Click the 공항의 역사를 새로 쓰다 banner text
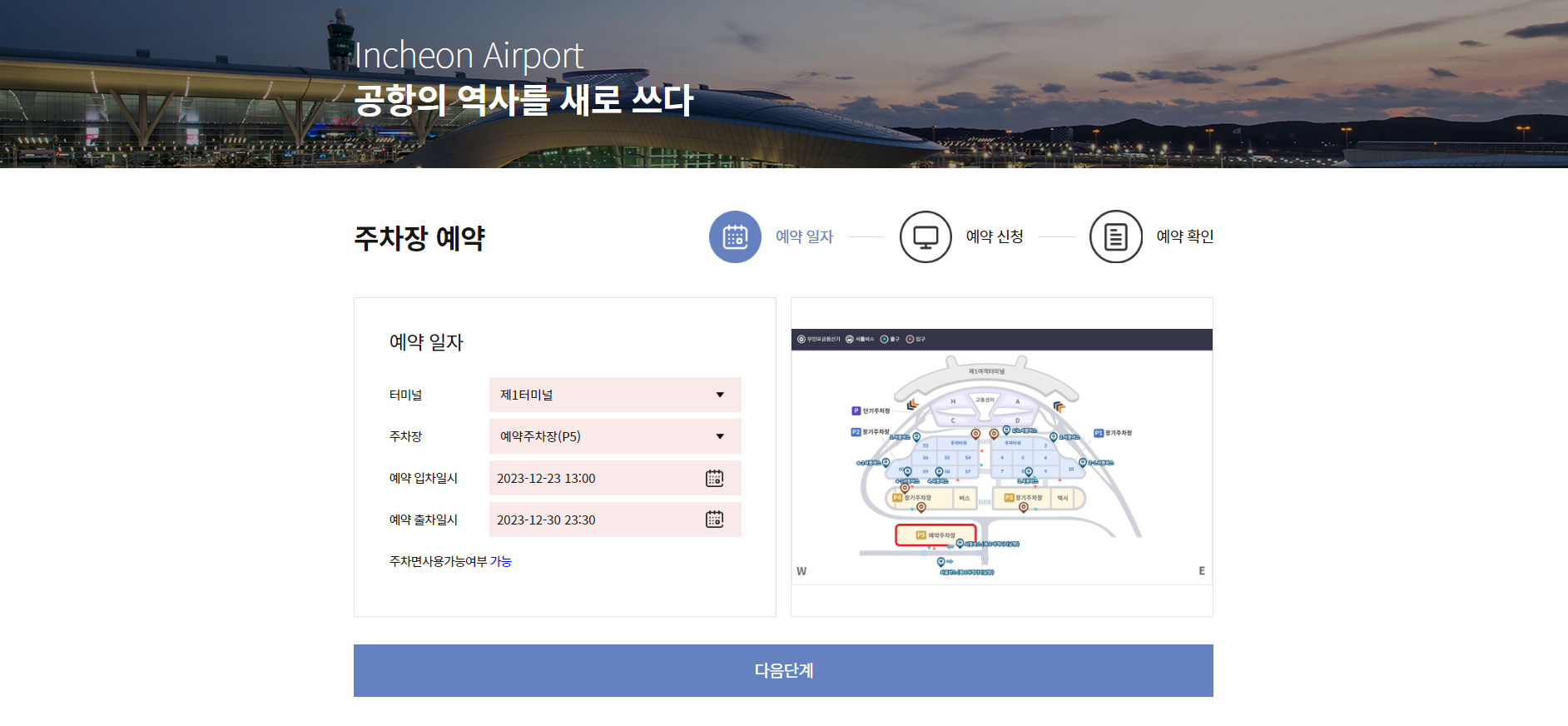 pyautogui.click(x=523, y=101)
